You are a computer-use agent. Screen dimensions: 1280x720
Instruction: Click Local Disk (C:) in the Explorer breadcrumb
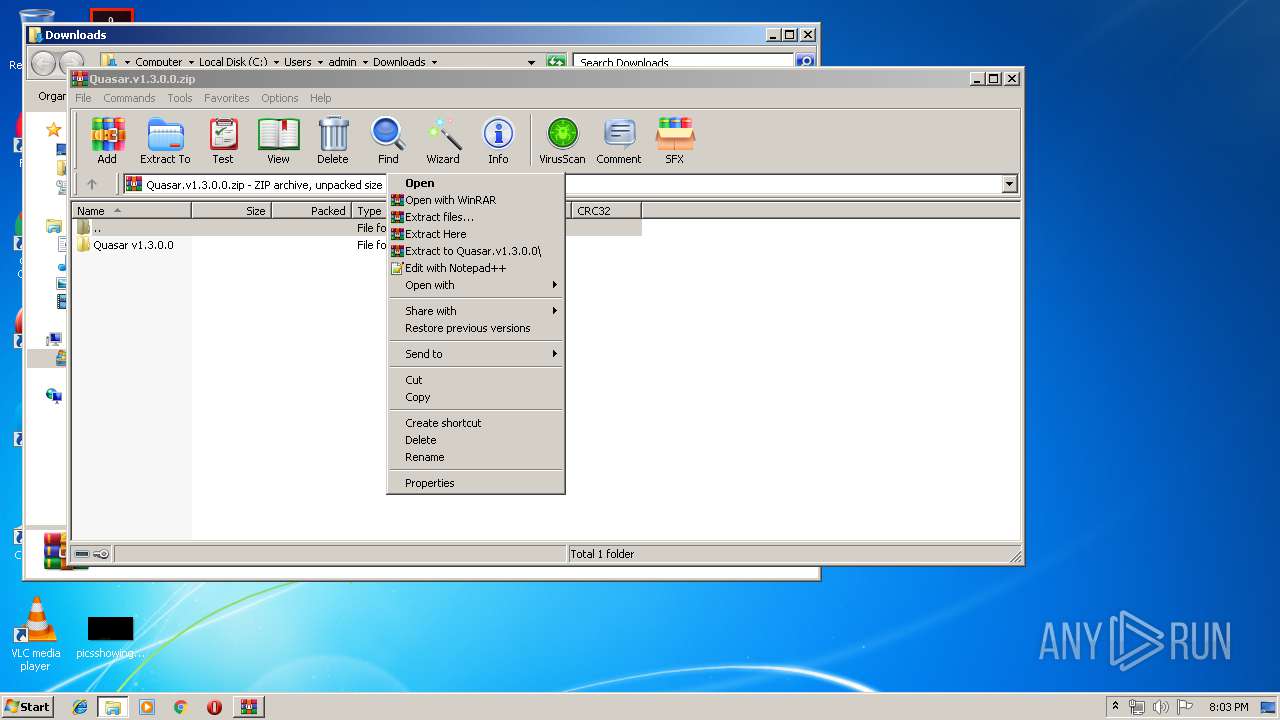click(x=233, y=62)
